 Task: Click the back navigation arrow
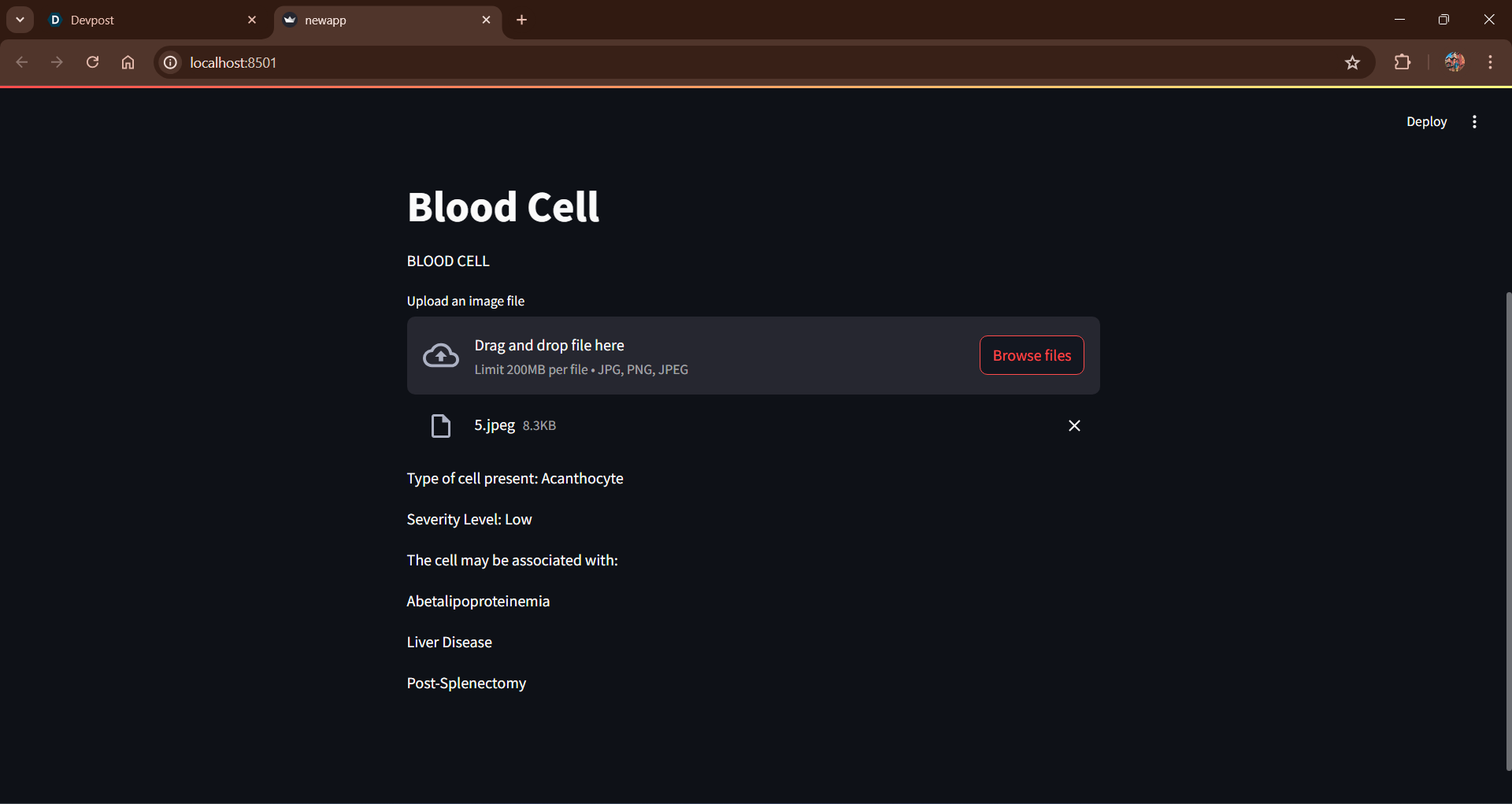click(21, 62)
